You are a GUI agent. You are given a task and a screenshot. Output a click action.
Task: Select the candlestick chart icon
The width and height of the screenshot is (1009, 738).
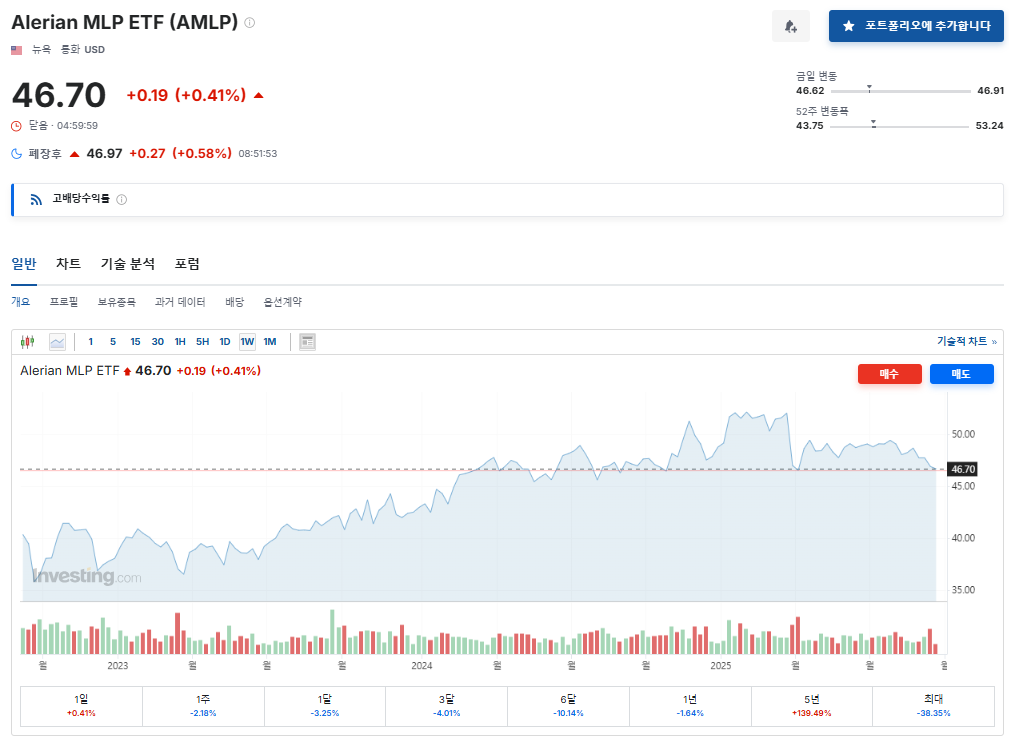click(x=27, y=341)
